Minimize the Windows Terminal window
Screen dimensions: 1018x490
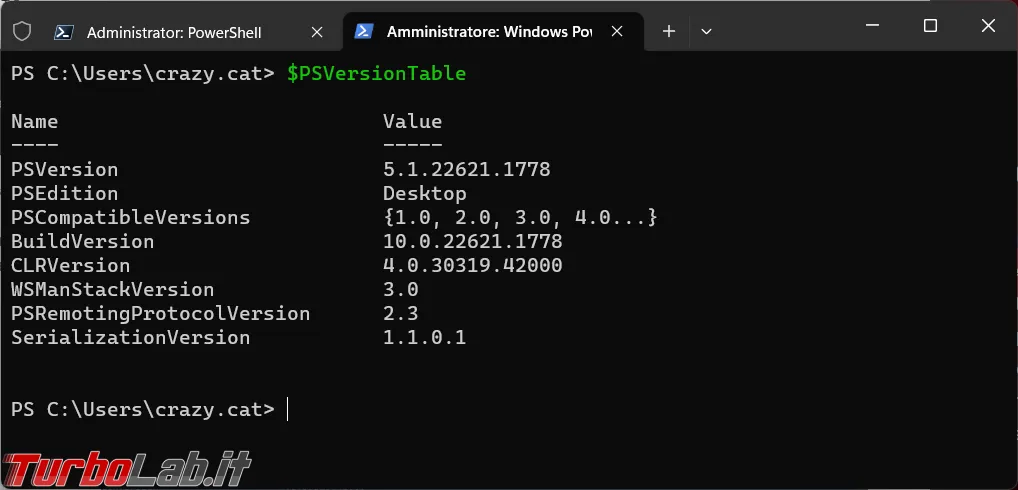click(x=873, y=26)
